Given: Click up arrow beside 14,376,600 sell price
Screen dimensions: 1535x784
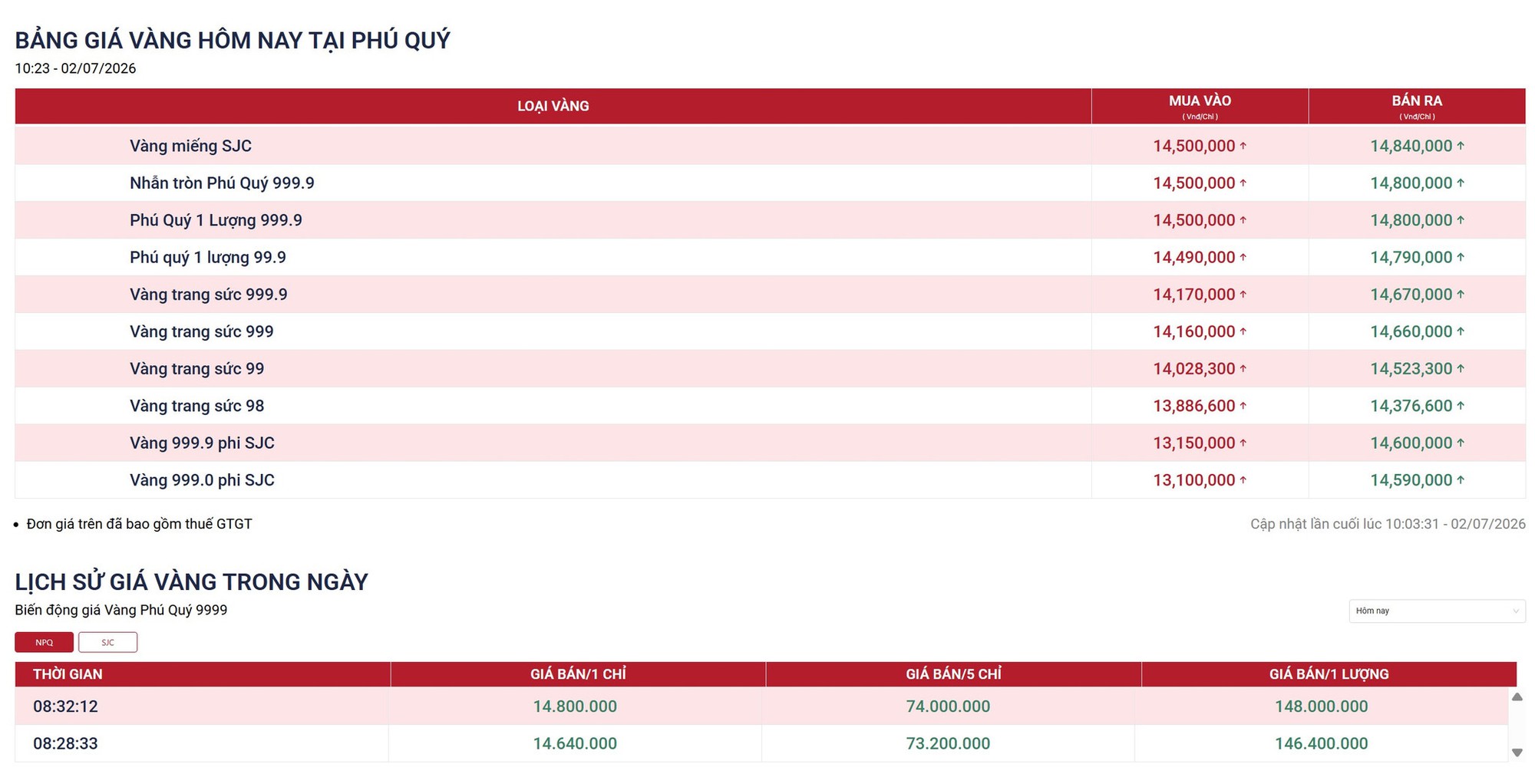Looking at the screenshot, I should [x=1460, y=405].
